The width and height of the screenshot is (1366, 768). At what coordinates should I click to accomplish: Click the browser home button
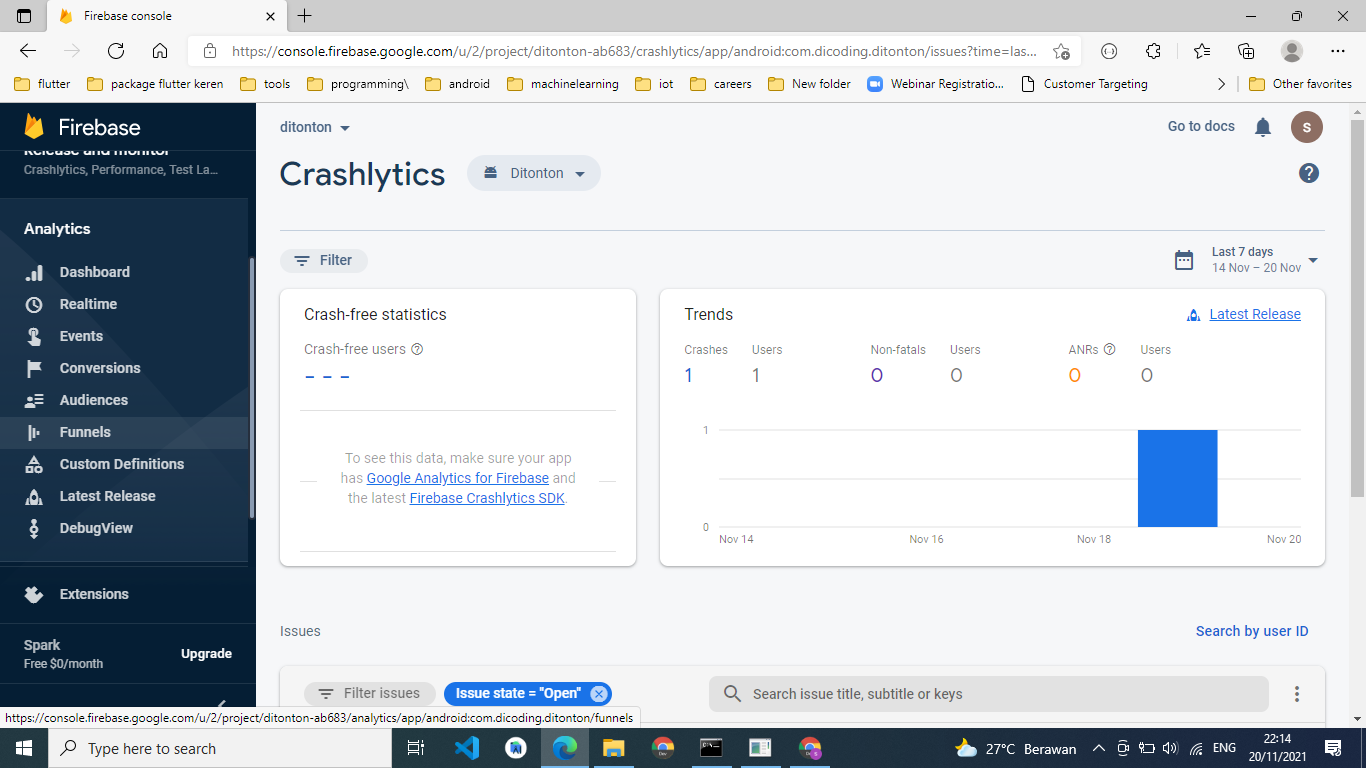tap(160, 51)
